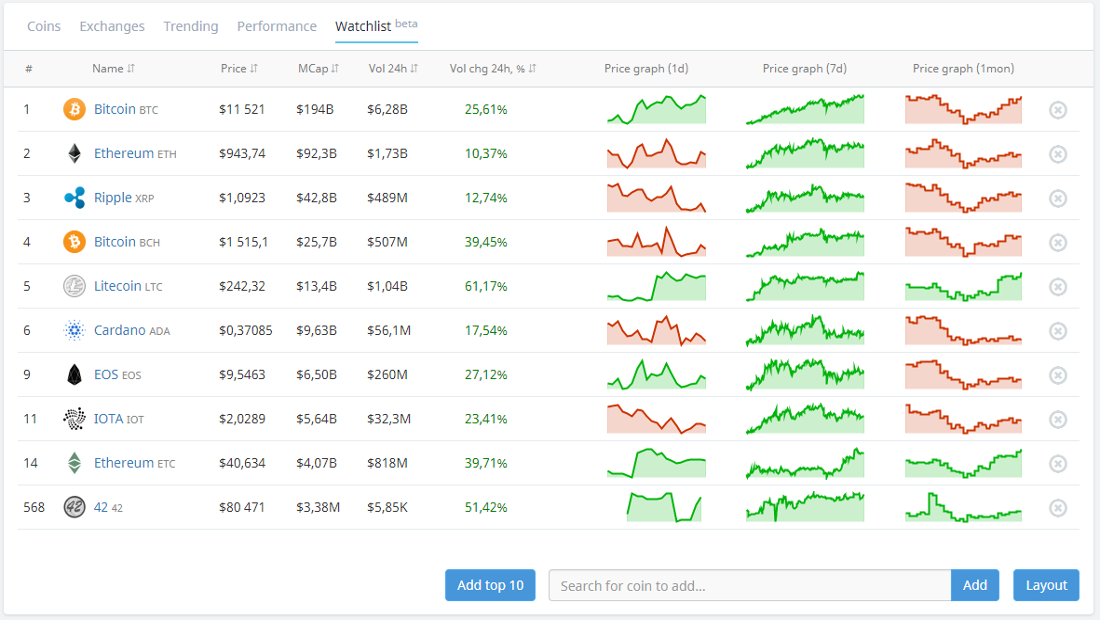Open the Ethereum ETH coin link
The image size is (1100, 620).
[x=124, y=153]
